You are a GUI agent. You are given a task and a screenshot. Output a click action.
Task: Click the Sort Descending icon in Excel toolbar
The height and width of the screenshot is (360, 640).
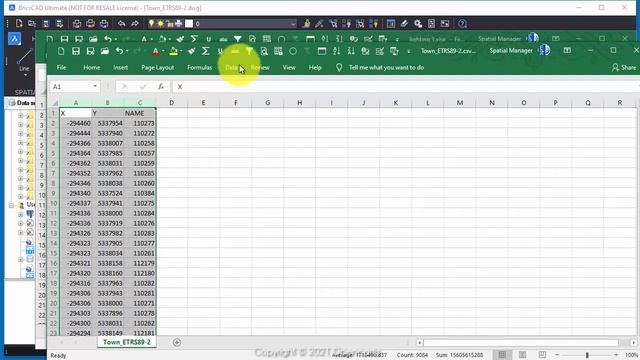coord(351,51)
